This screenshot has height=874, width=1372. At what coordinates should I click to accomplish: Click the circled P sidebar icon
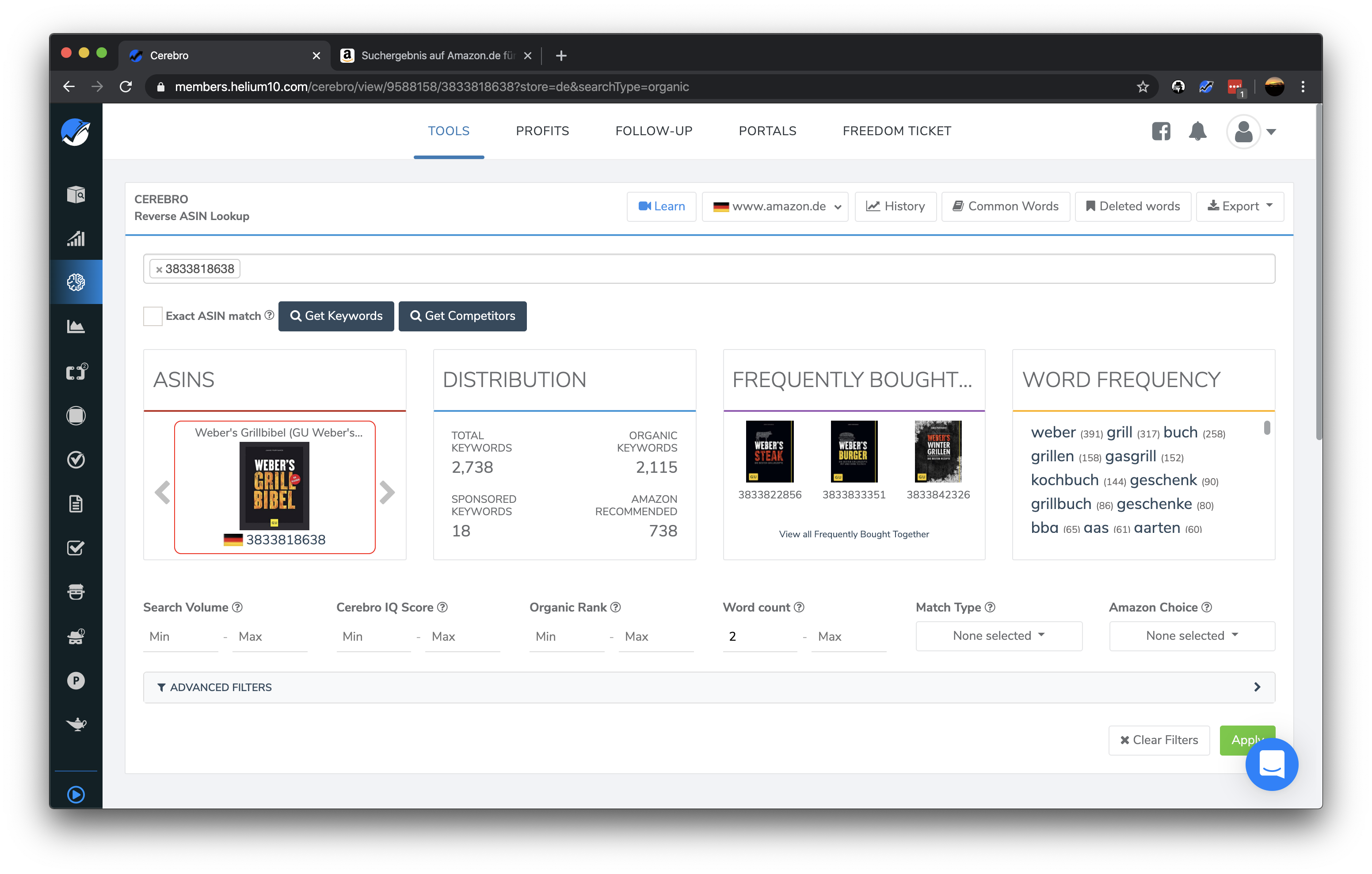76,680
